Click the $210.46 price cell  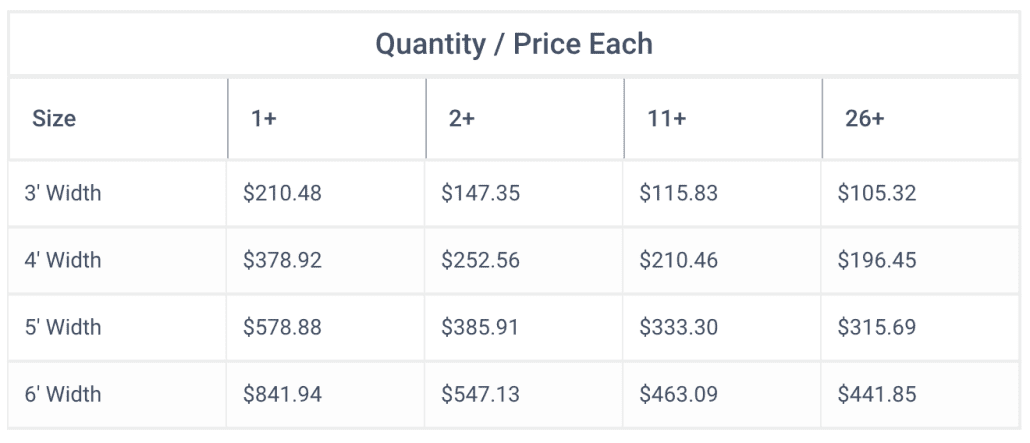point(679,260)
